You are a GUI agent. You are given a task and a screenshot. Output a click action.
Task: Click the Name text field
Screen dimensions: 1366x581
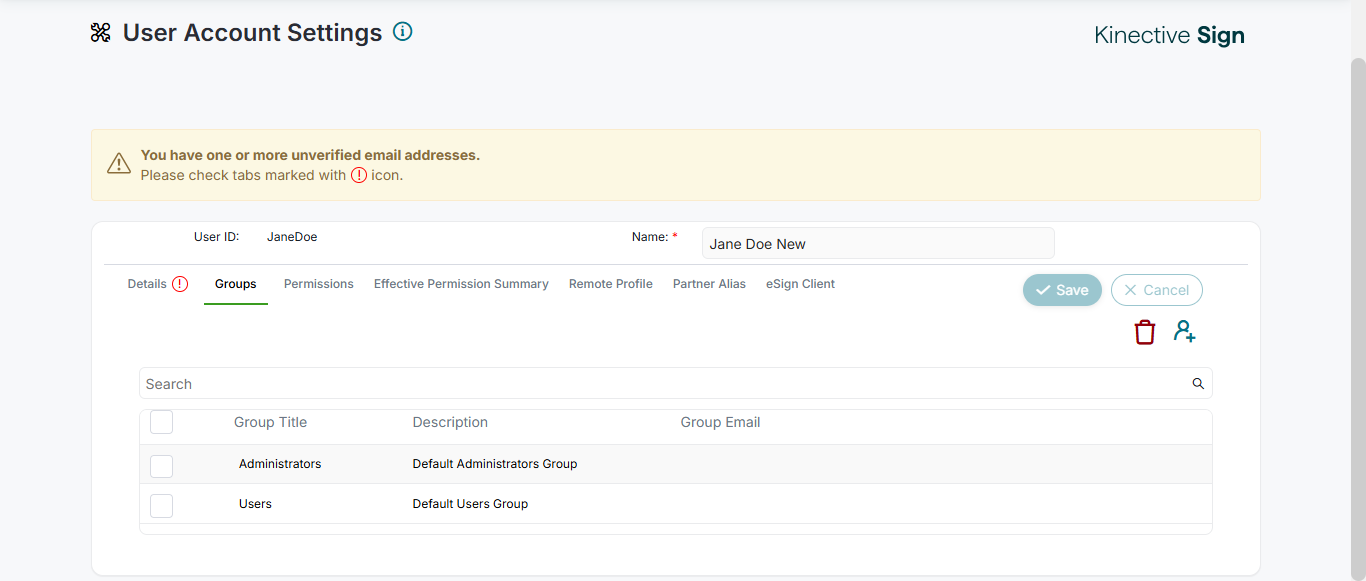(x=877, y=244)
